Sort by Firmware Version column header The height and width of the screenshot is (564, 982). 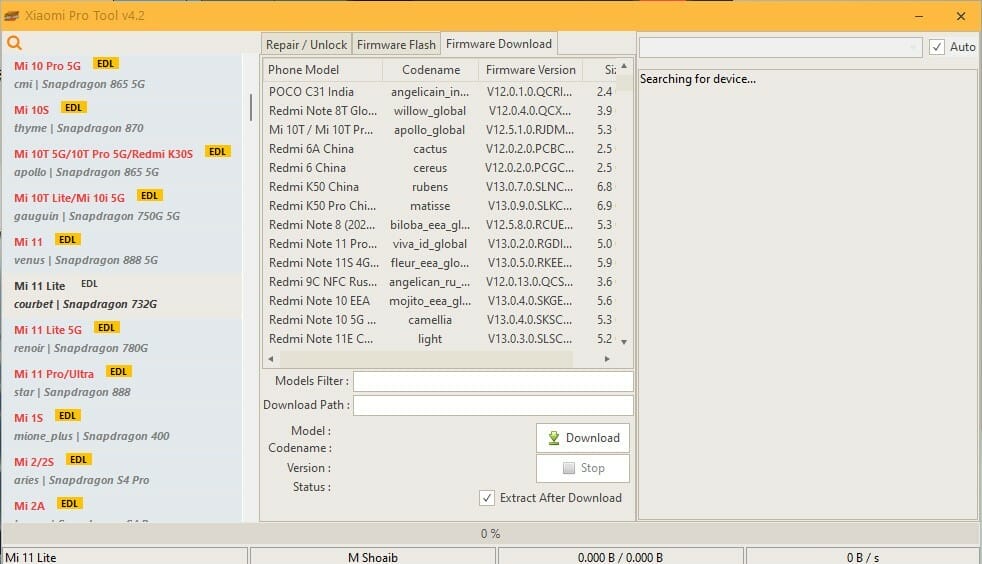[x=530, y=69]
